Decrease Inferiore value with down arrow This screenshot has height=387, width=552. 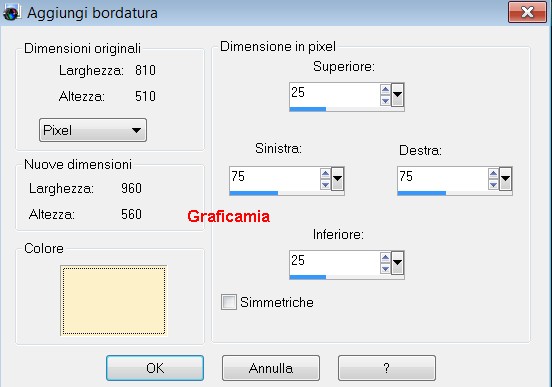point(385,269)
